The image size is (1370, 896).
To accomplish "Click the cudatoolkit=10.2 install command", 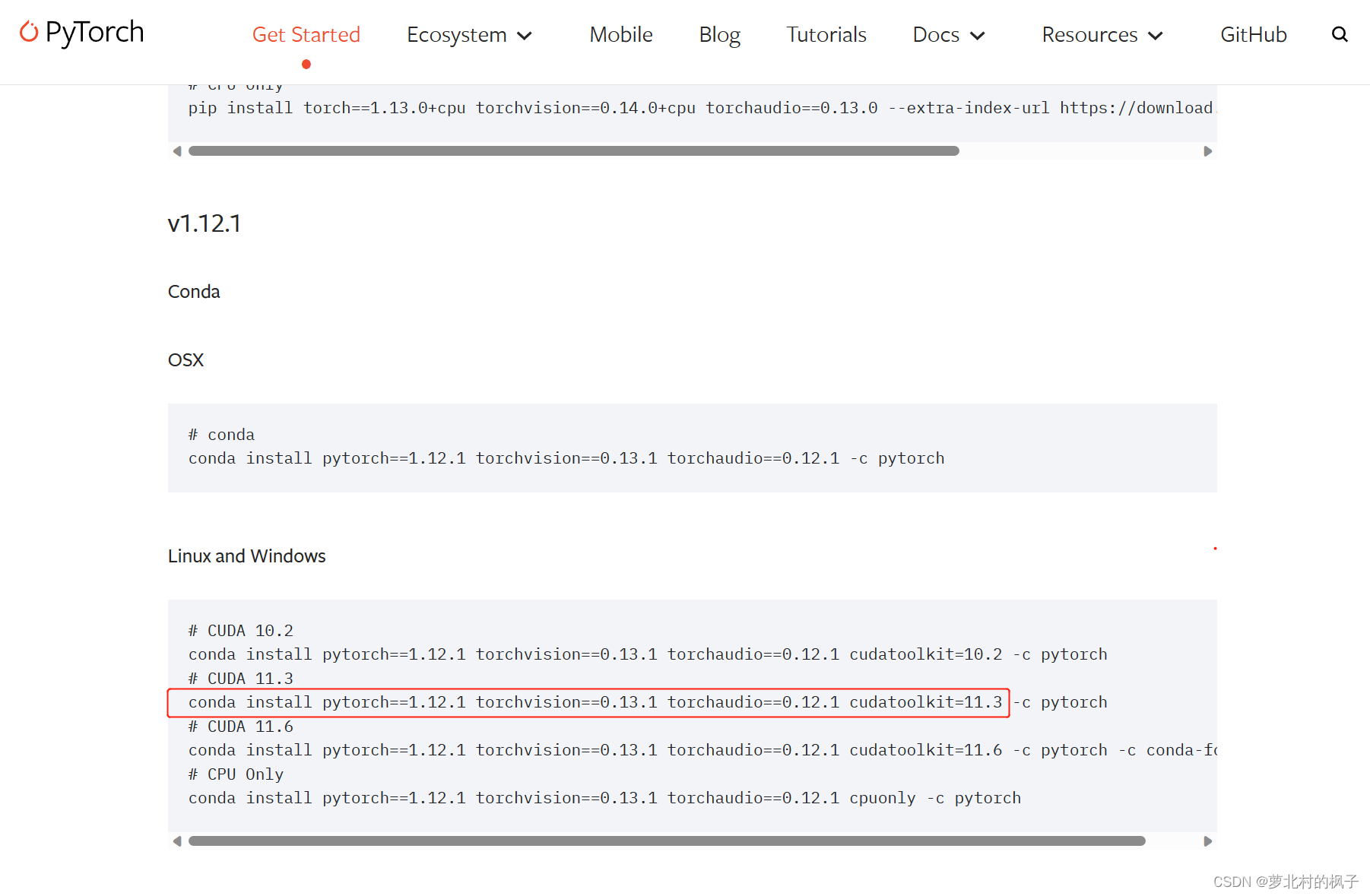I will click(648, 654).
